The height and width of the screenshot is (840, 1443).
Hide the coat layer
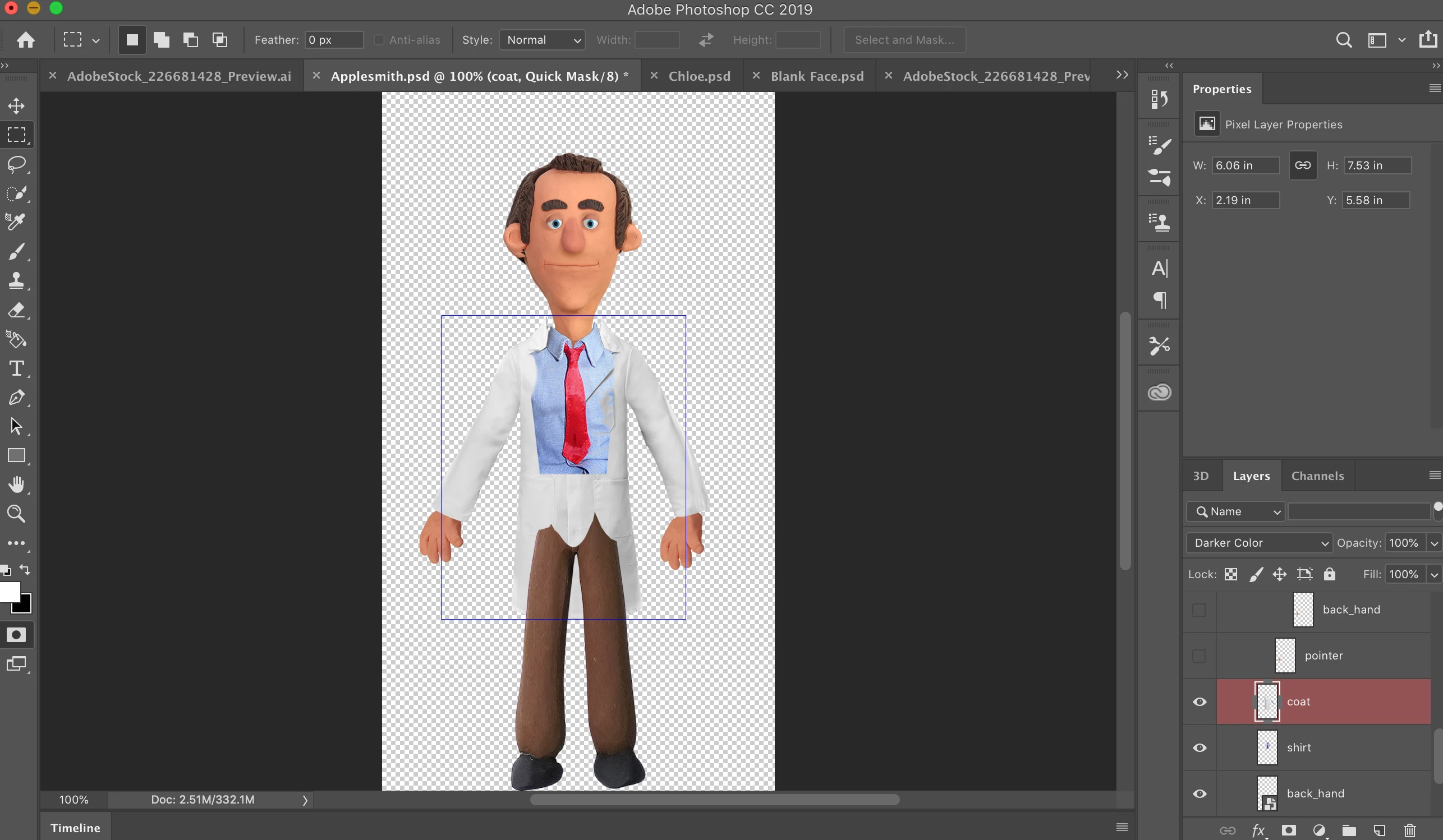(1200, 701)
